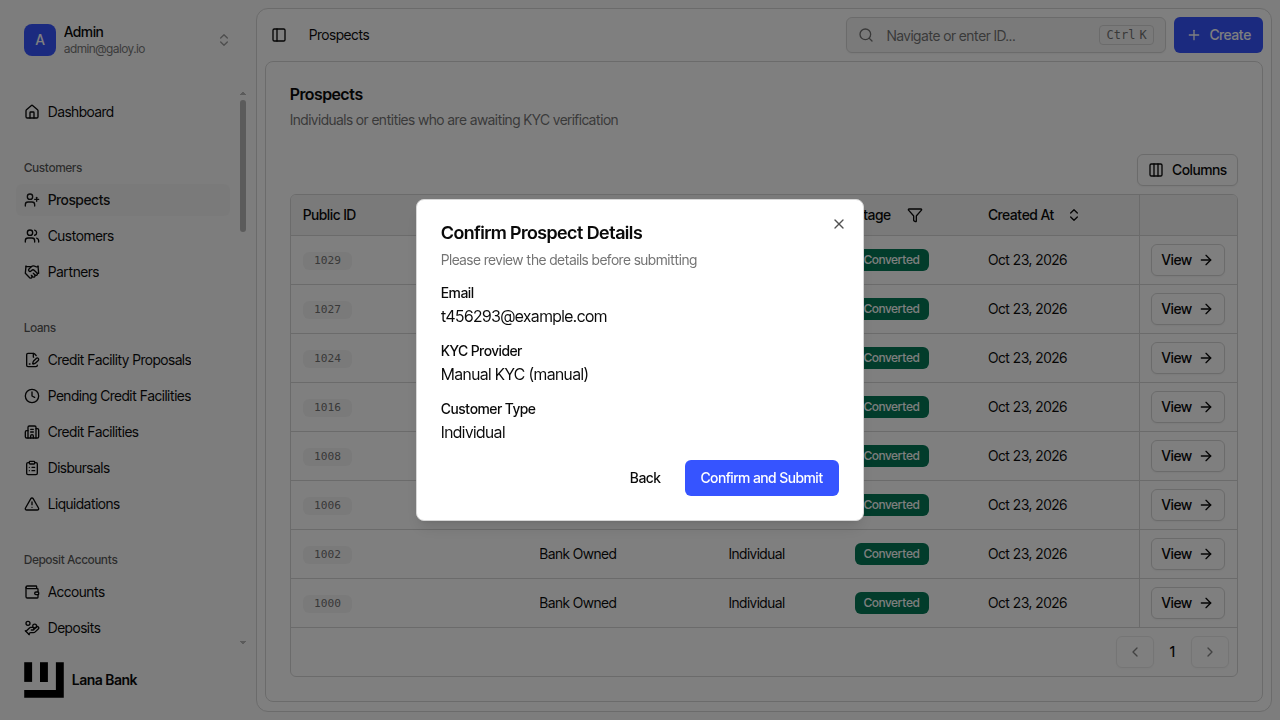
Task: Toggle the sidebar panel icon
Action: pos(279,35)
